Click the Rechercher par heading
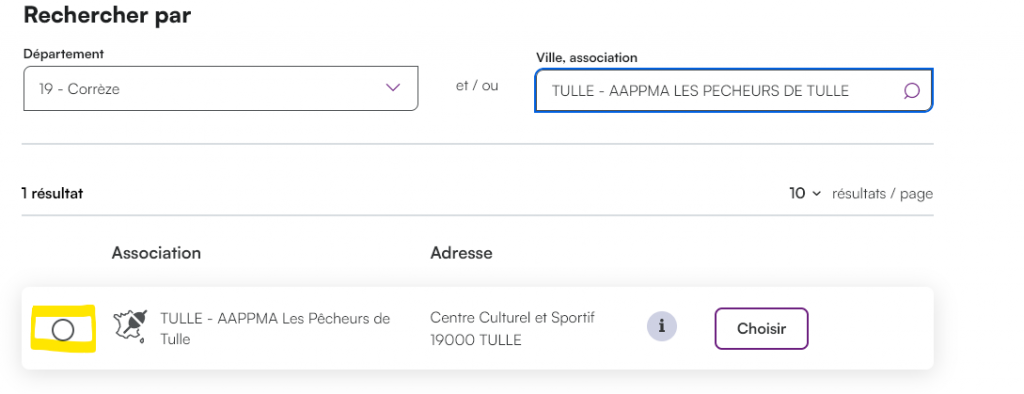This screenshot has height=394, width=1024. [x=107, y=14]
